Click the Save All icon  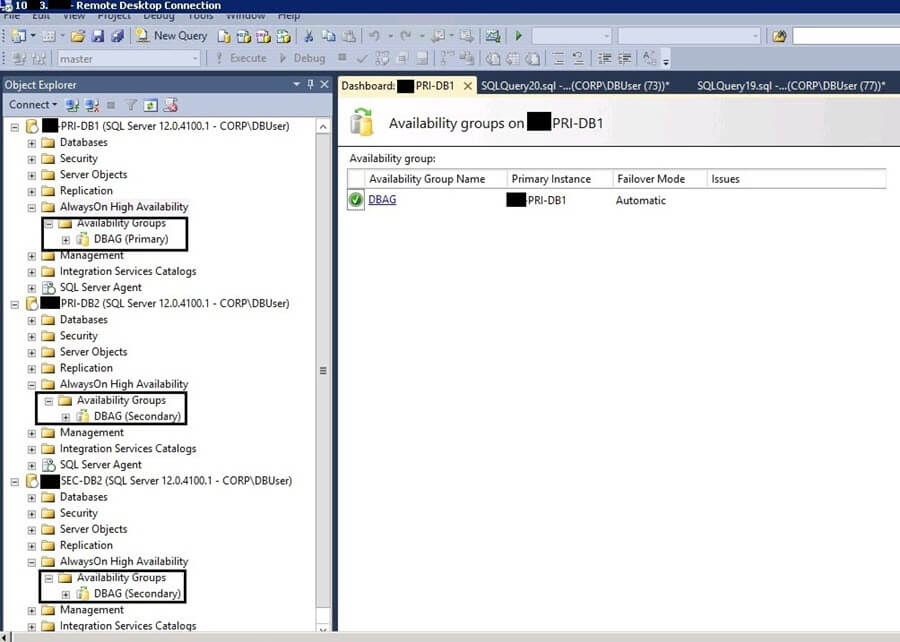(117, 36)
